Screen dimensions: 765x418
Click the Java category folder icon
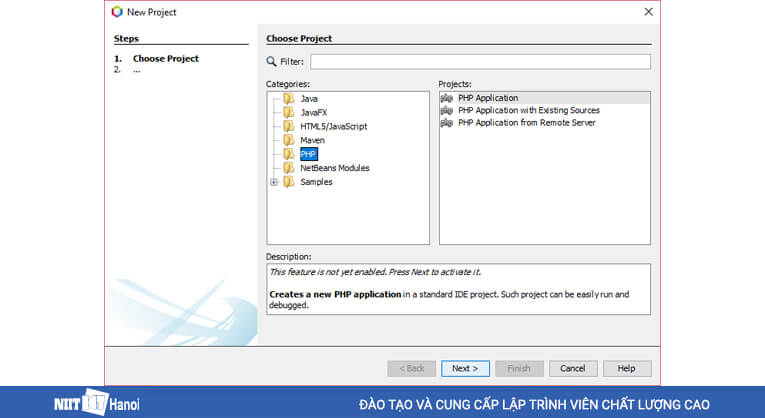(x=289, y=99)
